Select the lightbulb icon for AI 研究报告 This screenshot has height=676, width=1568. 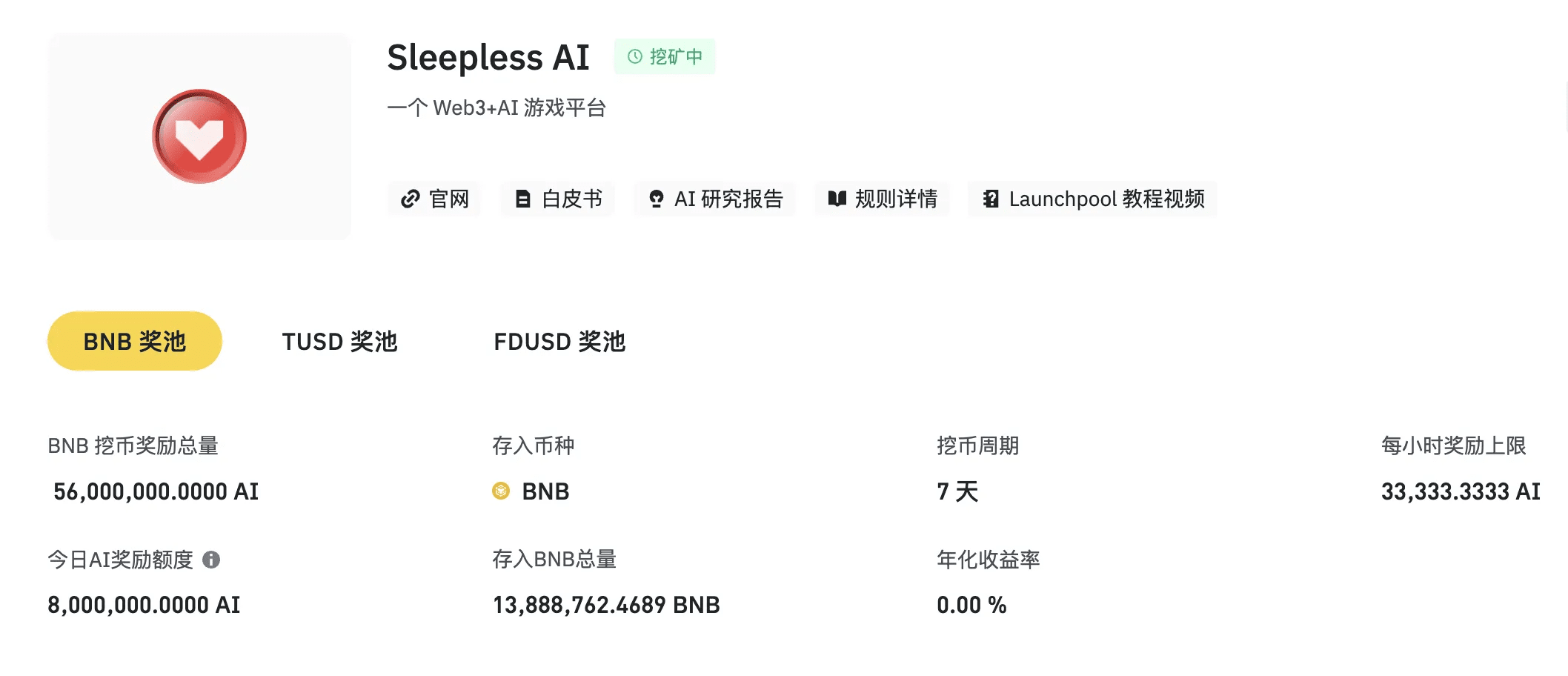656,199
